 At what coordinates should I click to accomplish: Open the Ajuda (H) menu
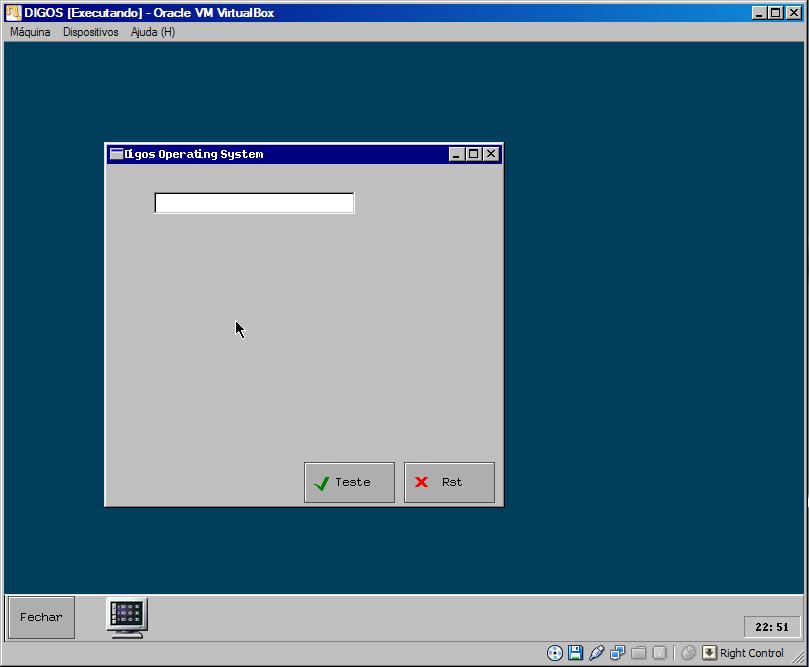(x=153, y=32)
